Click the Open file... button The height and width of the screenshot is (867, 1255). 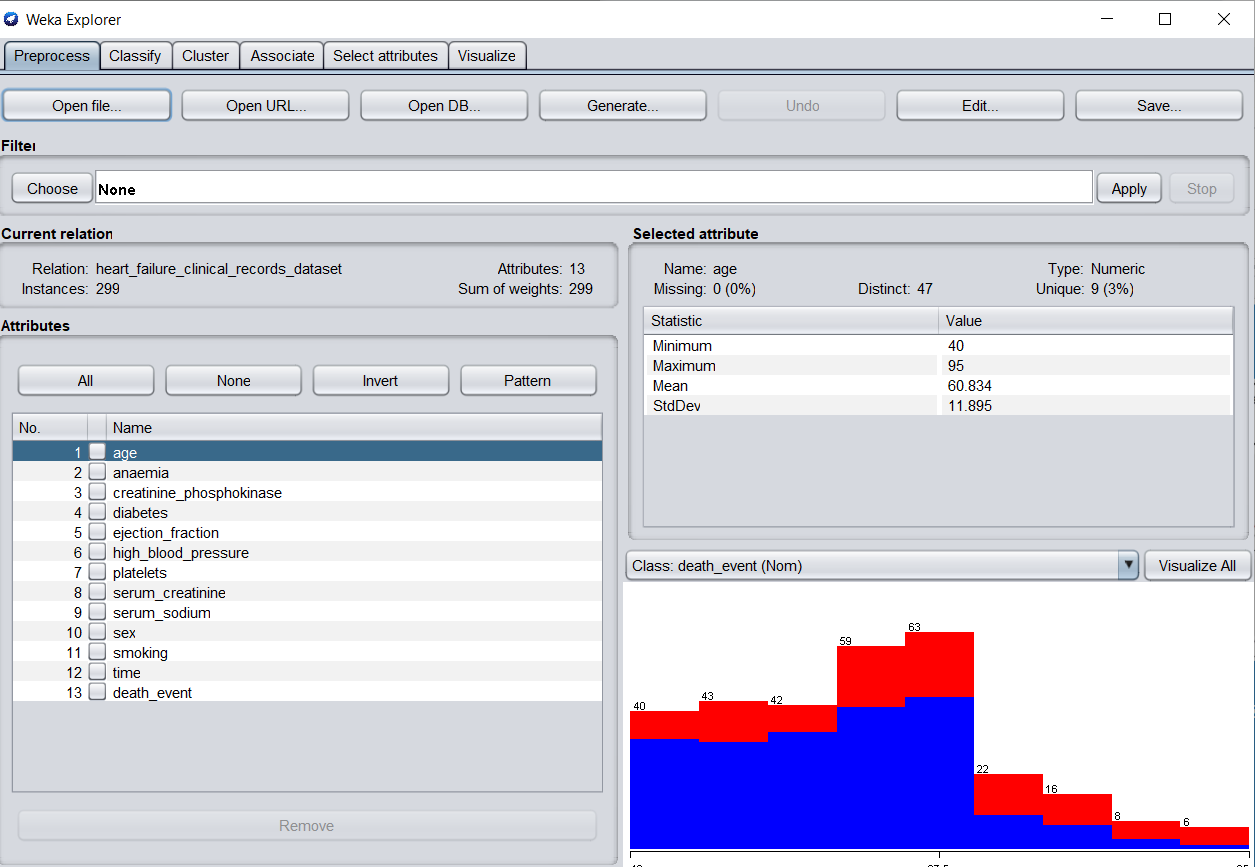point(87,105)
